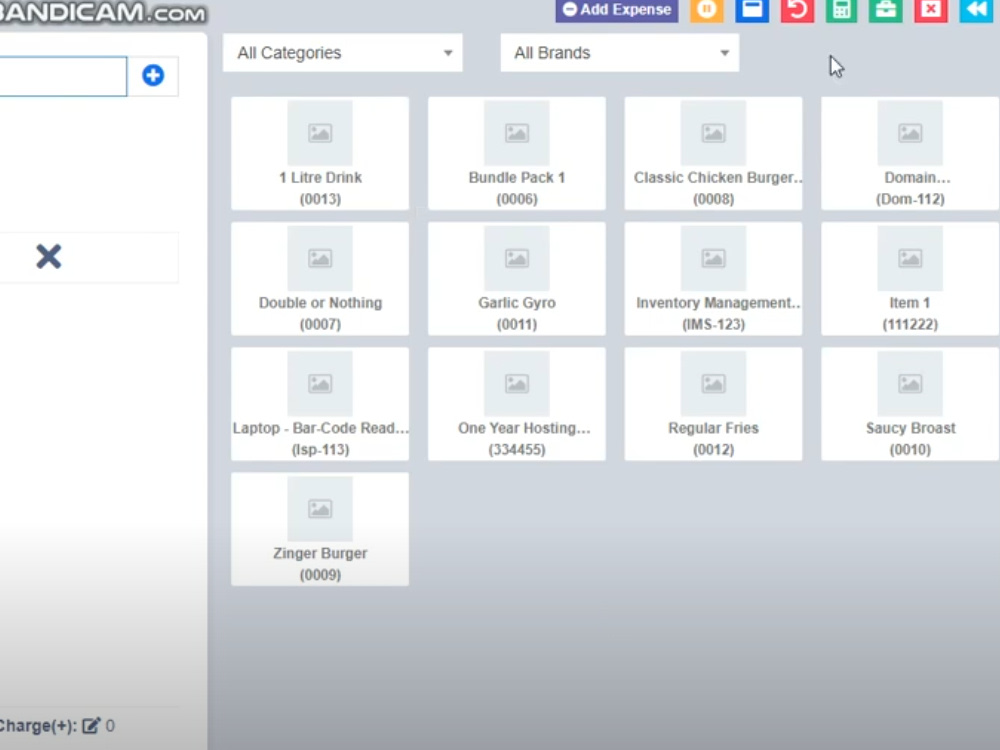Select the Domain (Dom-112) product
Image resolution: width=1000 pixels, height=750 pixels.
tap(910, 153)
